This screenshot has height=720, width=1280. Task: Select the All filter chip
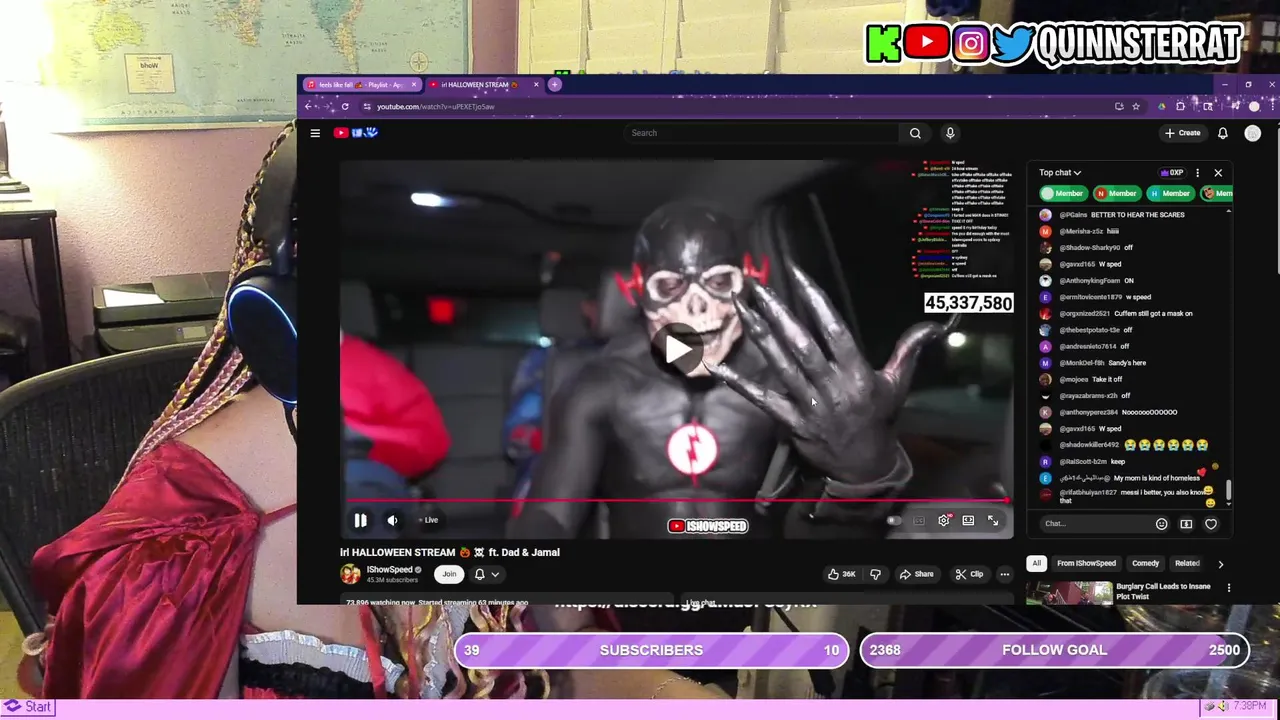pos(1036,563)
